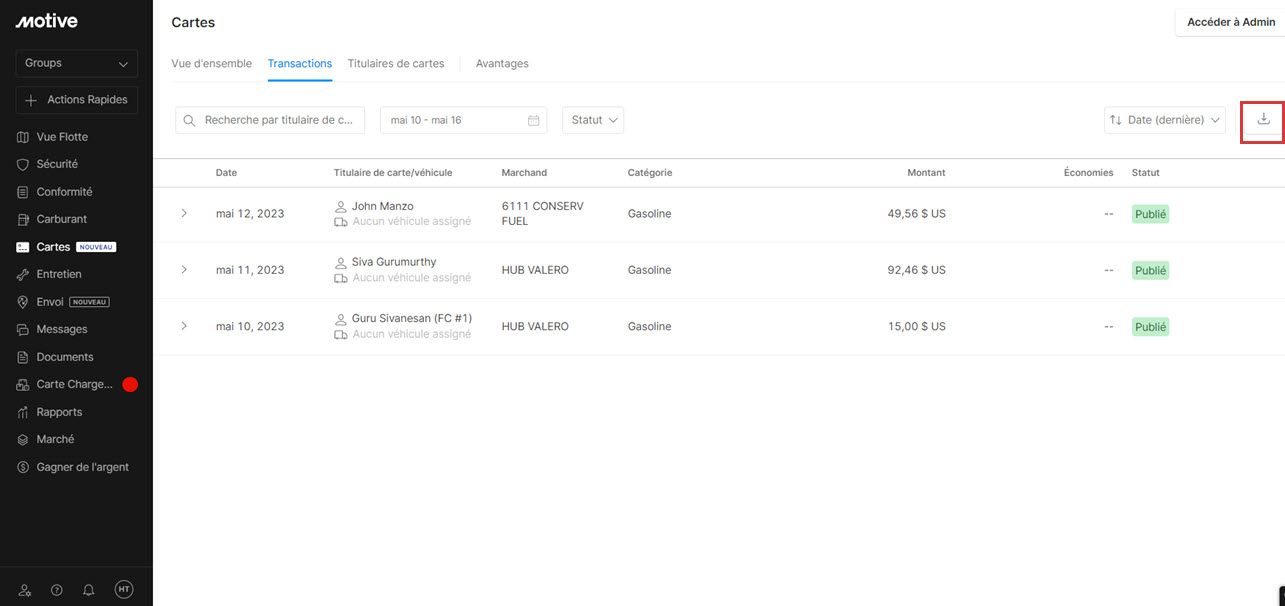The image size is (1285, 606).
Task: Click Publié status for John Manzo row
Action: (1150, 214)
